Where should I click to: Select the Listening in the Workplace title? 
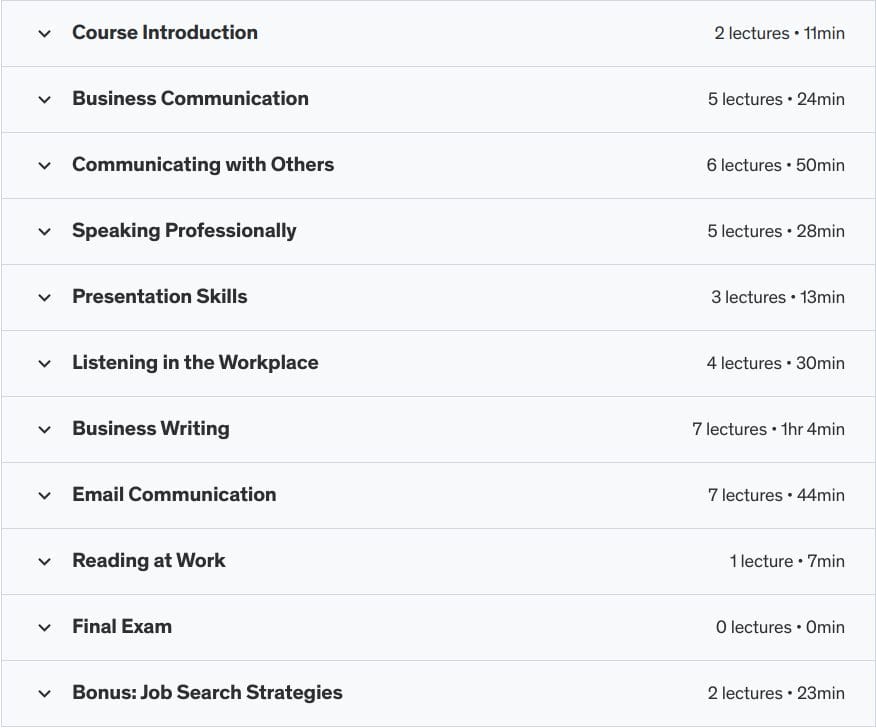(x=195, y=363)
